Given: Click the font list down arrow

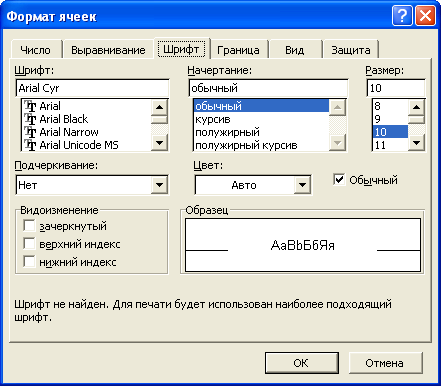Looking at the screenshot, I should pos(159,143).
